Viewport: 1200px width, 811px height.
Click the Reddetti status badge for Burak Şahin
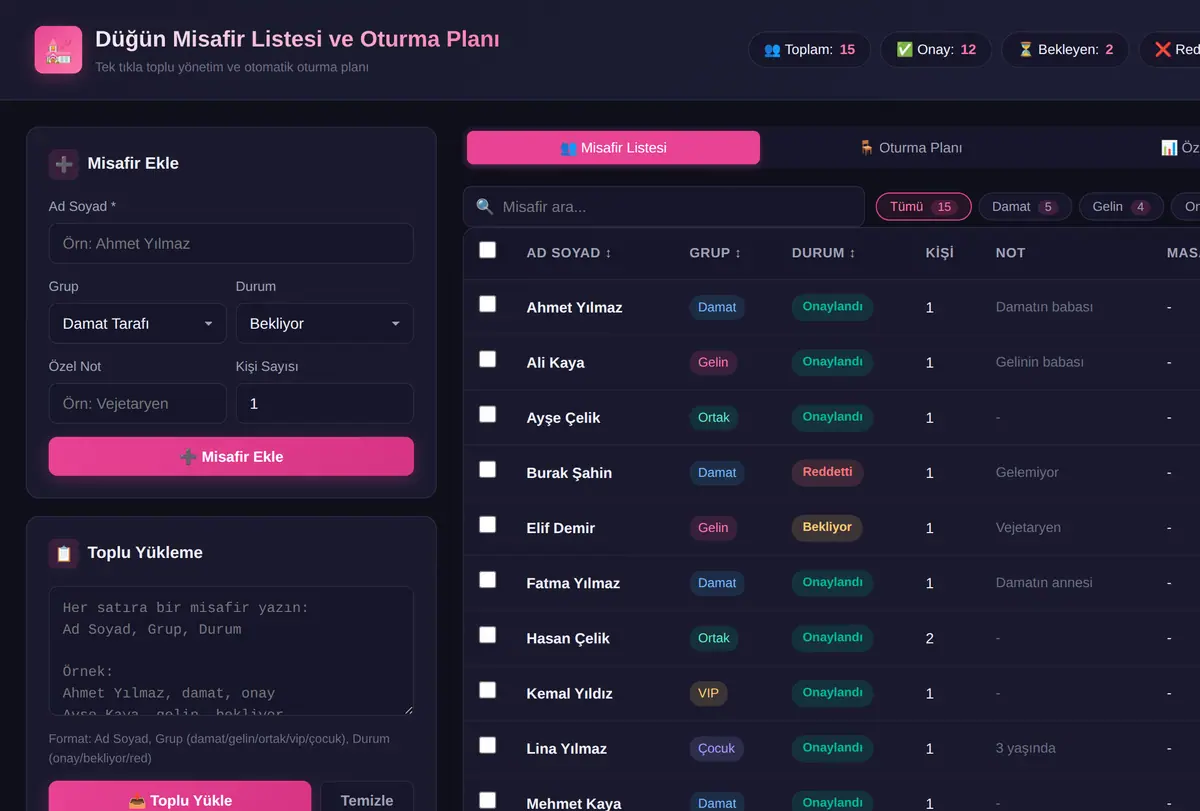tap(827, 472)
